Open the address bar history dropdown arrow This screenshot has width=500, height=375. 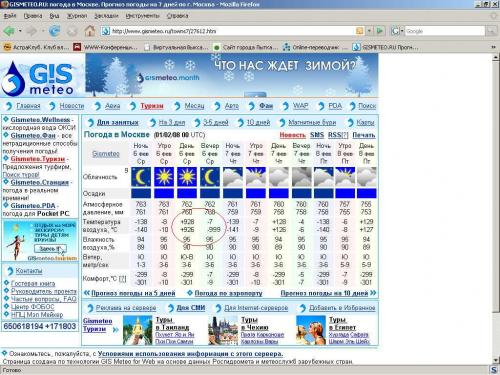point(369,31)
